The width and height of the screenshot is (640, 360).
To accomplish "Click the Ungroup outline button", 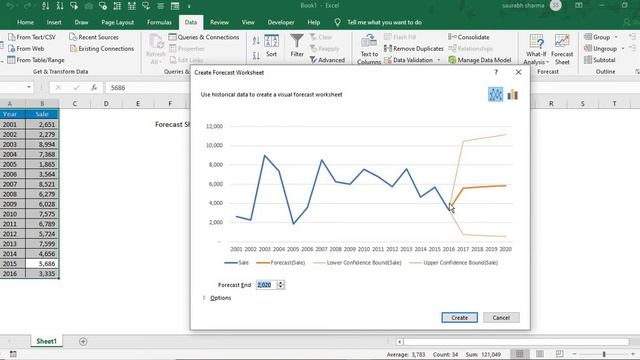I will tap(600, 48).
